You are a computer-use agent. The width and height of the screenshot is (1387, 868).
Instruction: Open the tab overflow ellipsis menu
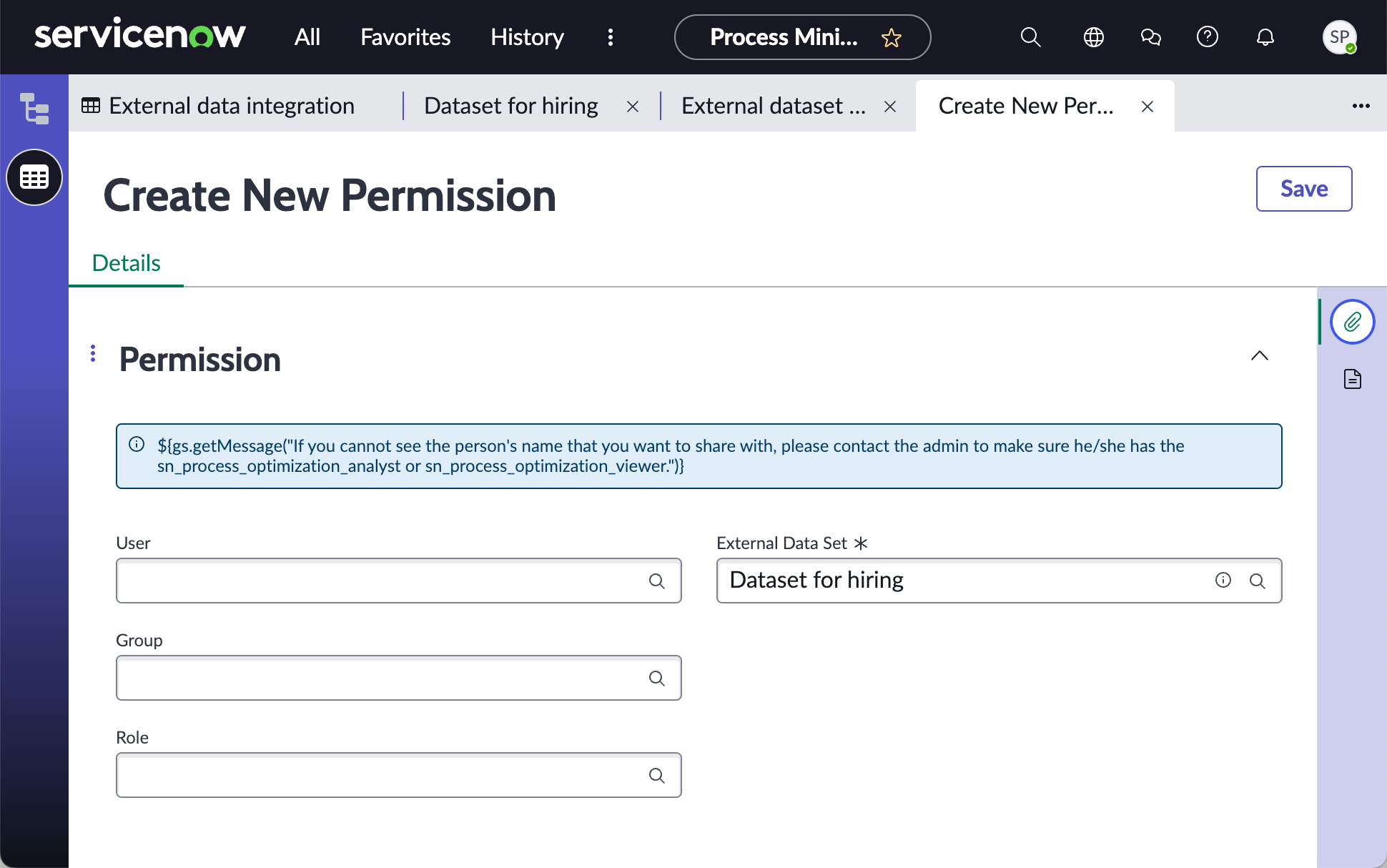[1361, 106]
